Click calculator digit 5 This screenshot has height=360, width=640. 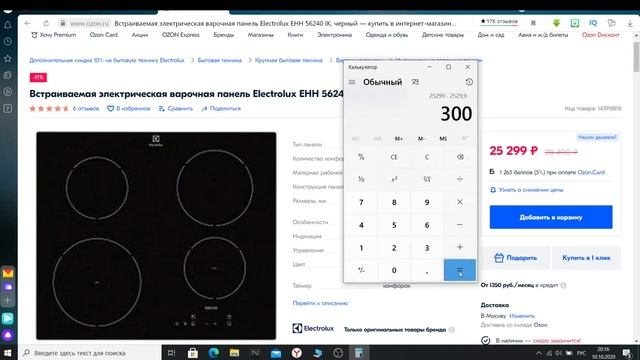[x=394, y=225]
